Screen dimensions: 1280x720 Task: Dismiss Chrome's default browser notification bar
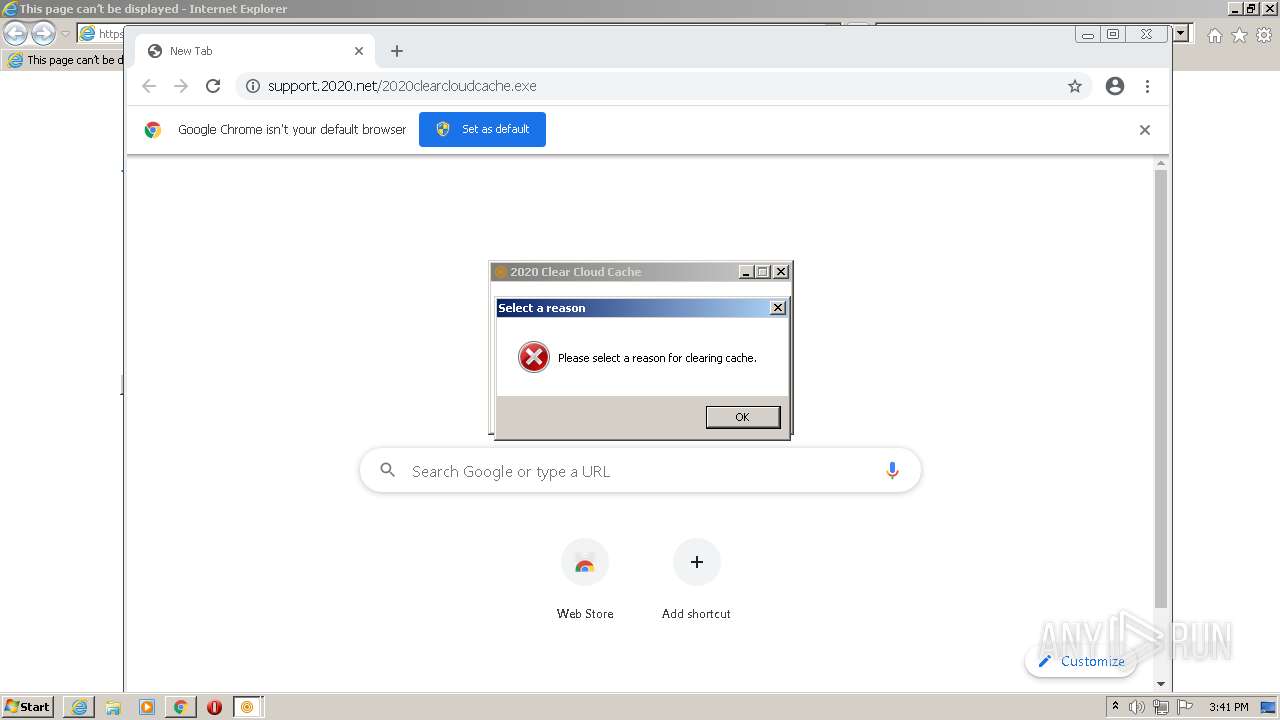1145,130
